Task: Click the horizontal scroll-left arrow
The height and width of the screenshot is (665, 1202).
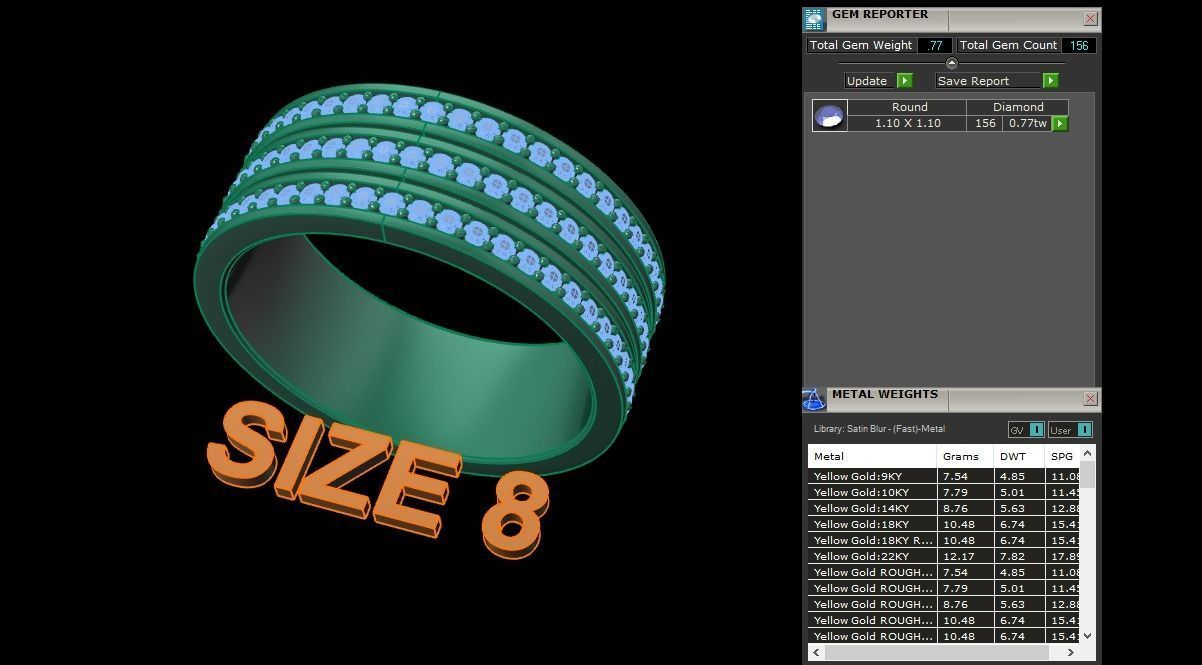Action: pos(817,652)
